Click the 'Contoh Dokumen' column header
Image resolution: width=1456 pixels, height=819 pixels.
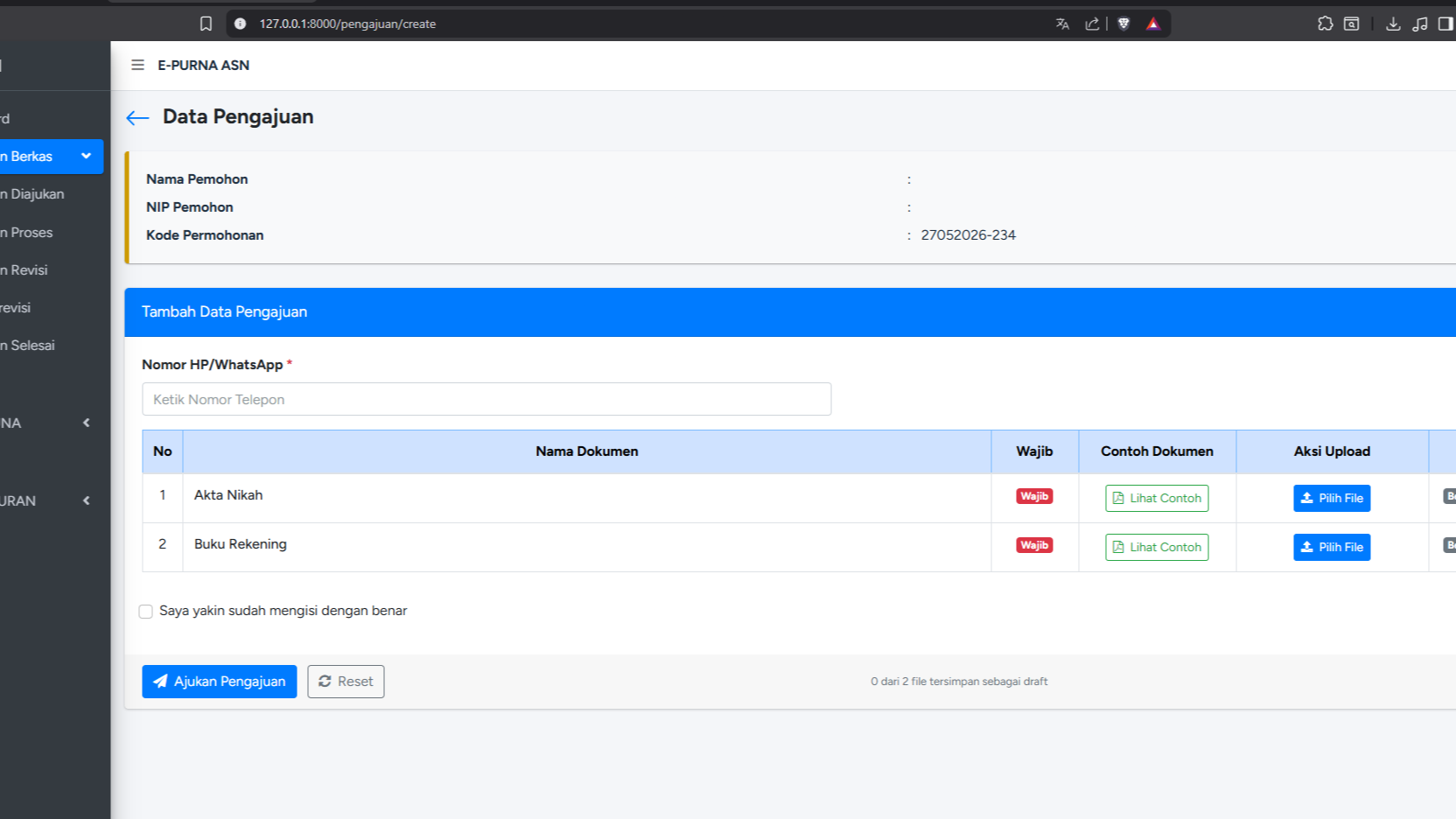click(1157, 451)
